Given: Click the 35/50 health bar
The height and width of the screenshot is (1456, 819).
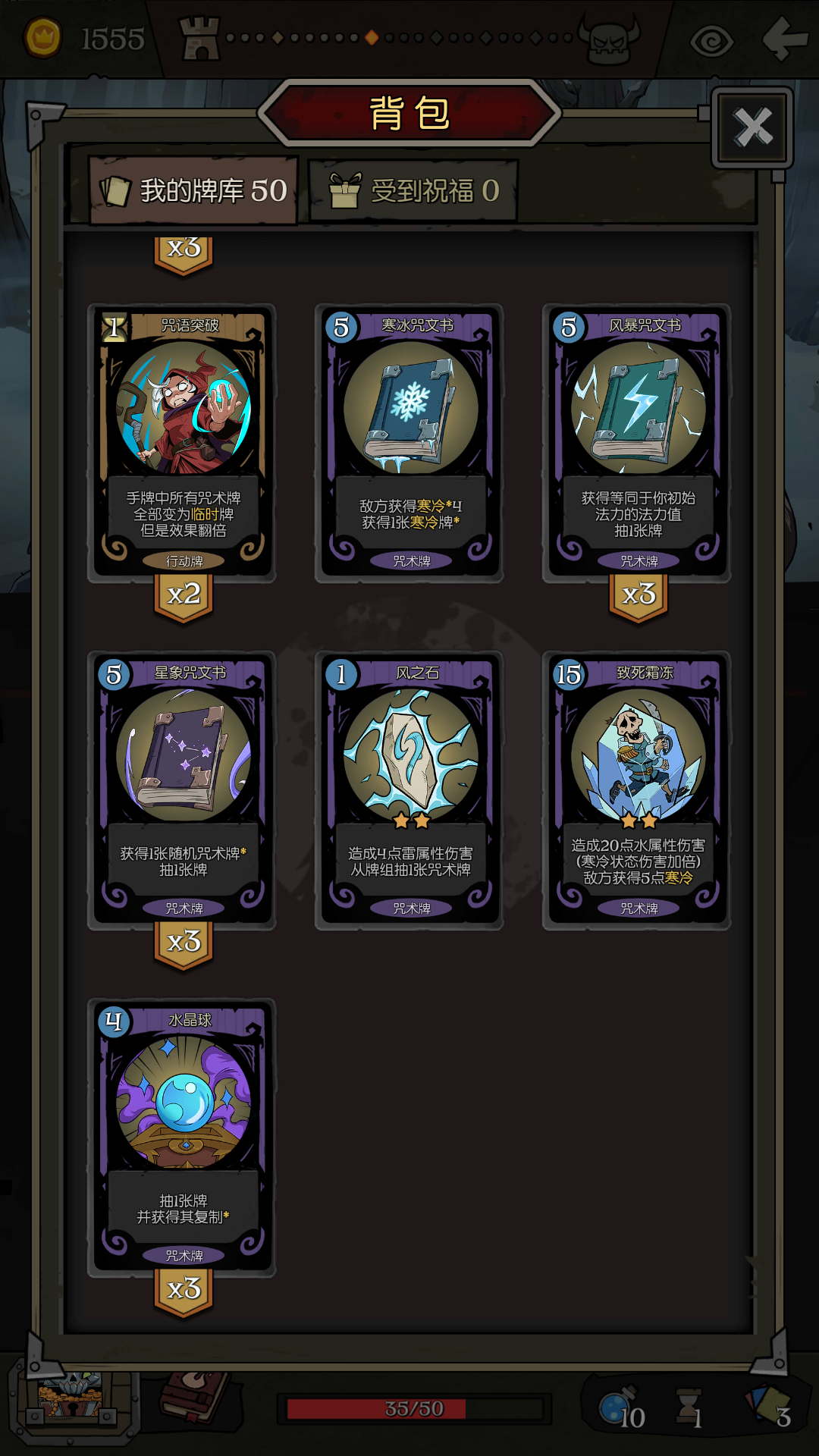Looking at the screenshot, I should click(x=414, y=1409).
